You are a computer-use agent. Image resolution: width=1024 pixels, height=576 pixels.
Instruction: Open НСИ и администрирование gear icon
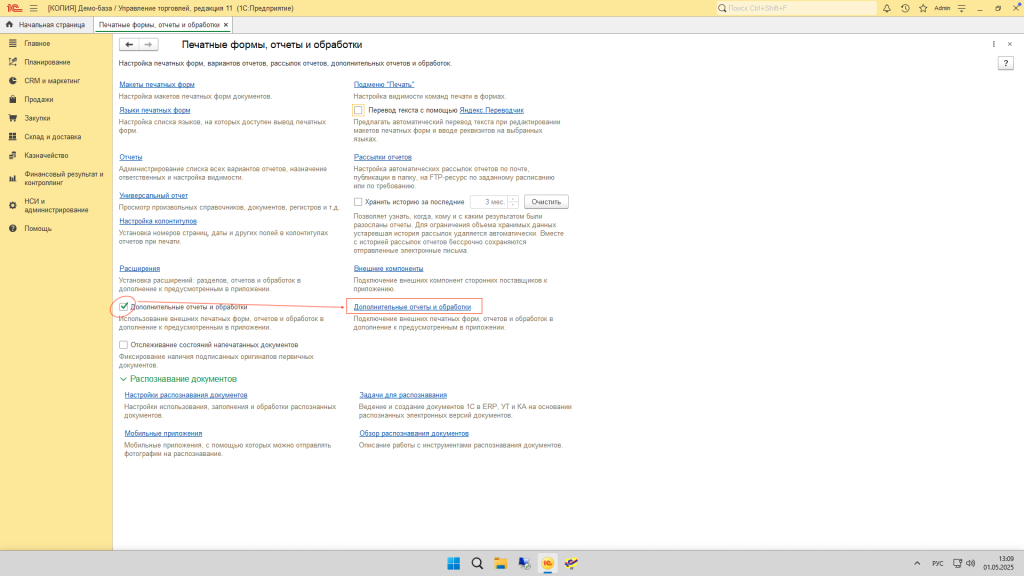click(12, 206)
